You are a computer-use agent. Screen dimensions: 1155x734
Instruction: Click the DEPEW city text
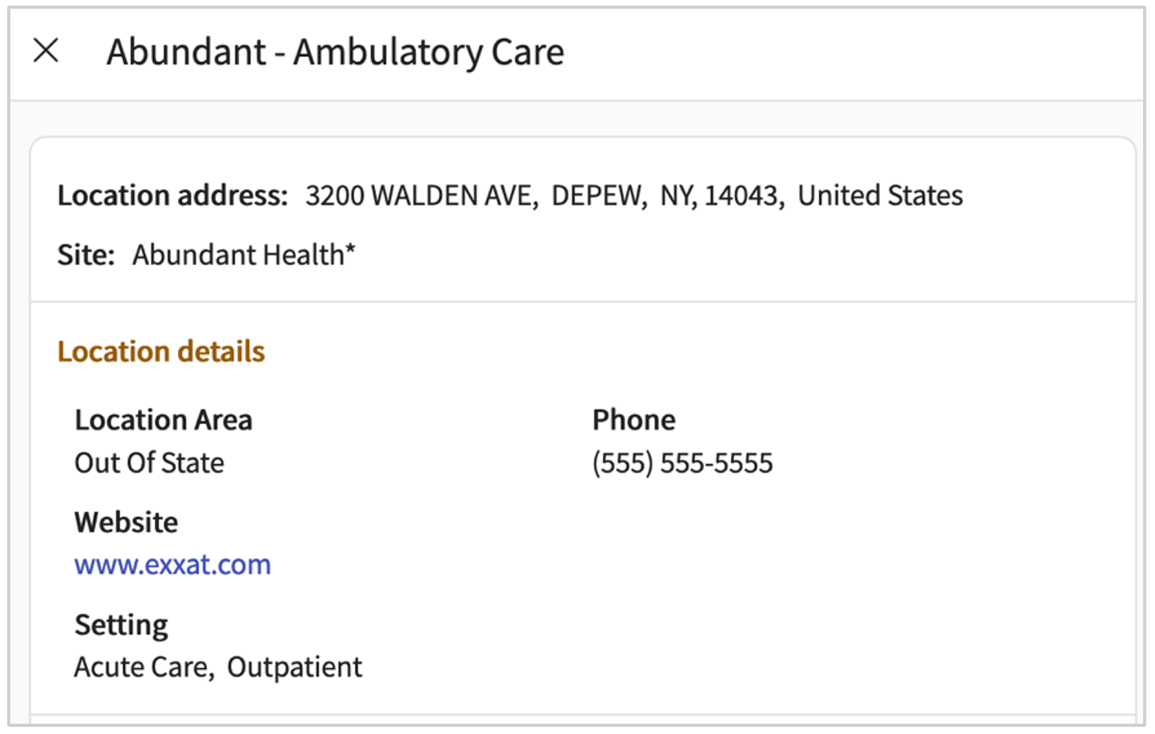599,195
